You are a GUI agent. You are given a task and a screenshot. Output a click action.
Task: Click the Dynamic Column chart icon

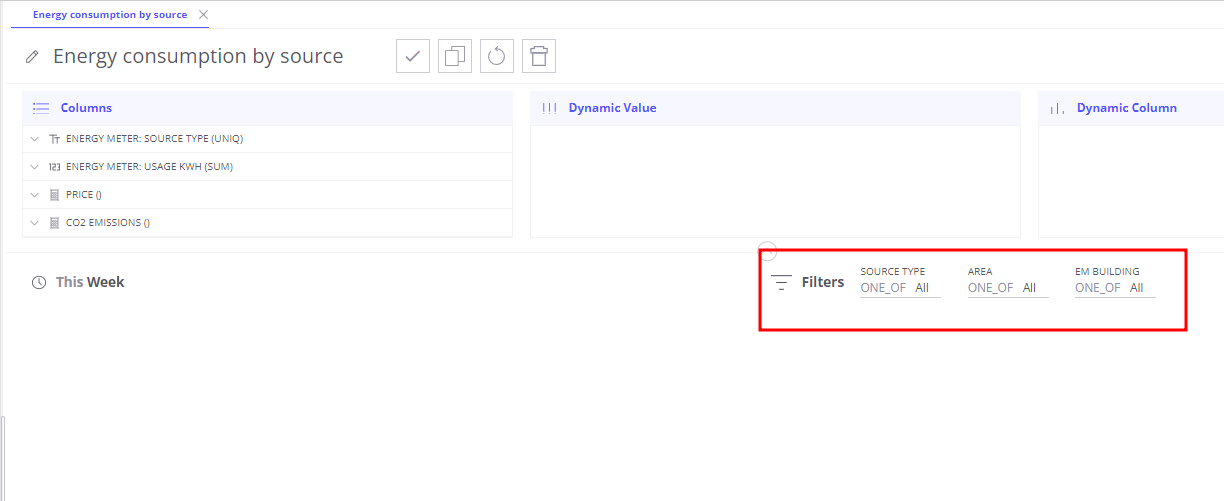click(1057, 108)
